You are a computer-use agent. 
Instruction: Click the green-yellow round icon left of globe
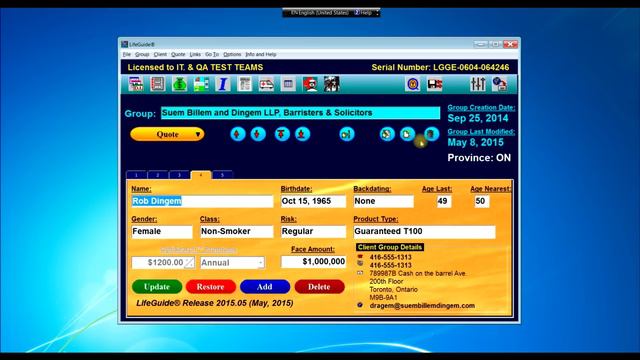pos(347,134)
